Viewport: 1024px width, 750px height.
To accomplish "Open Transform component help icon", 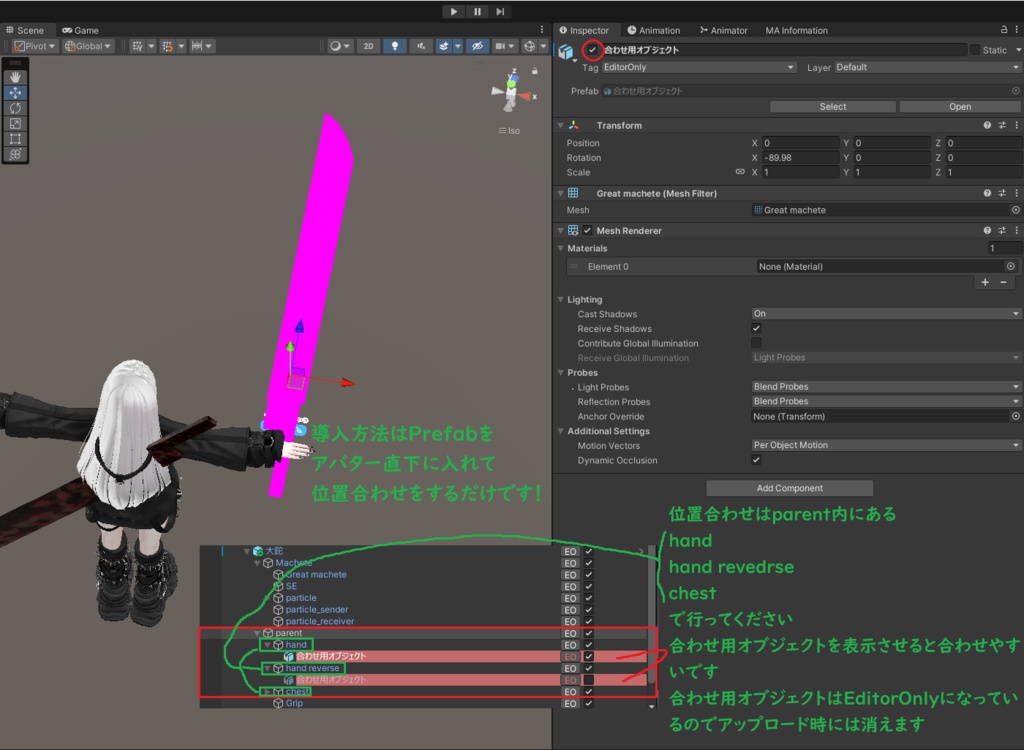I will (x=987, y=125).
